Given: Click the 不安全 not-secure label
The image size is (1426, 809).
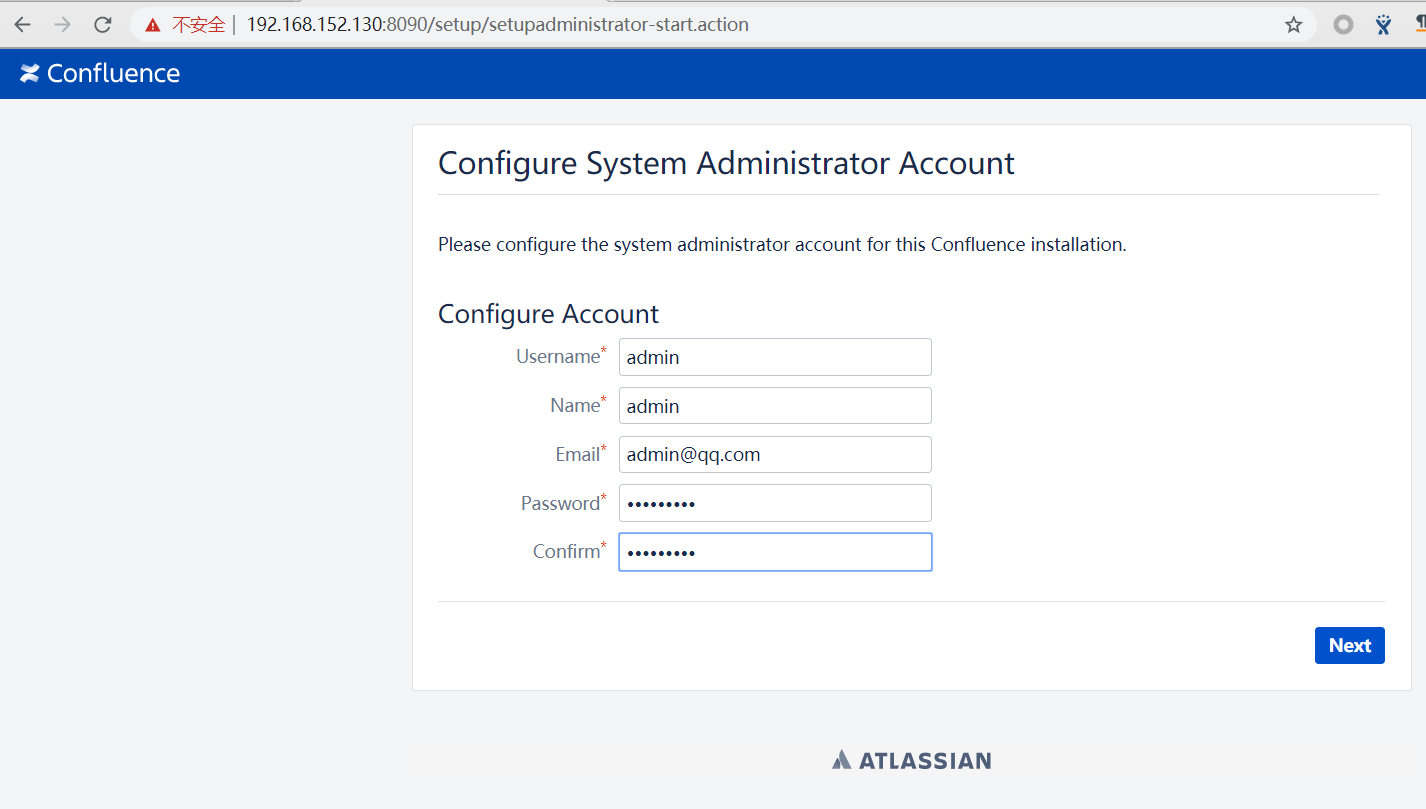Looking at the screenshot, I should tap(198, 25).
